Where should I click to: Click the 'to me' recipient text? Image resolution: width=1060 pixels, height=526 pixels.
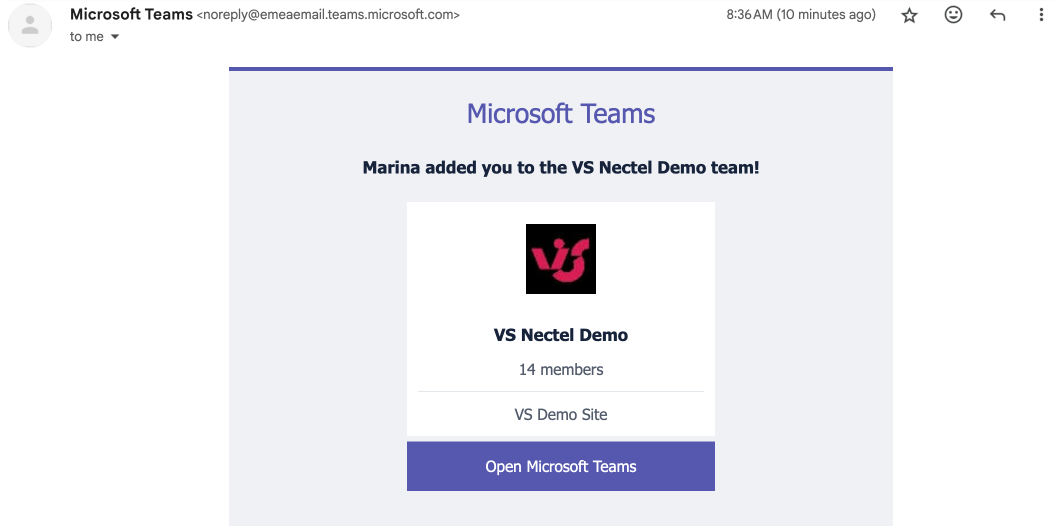tap(87, 37)
